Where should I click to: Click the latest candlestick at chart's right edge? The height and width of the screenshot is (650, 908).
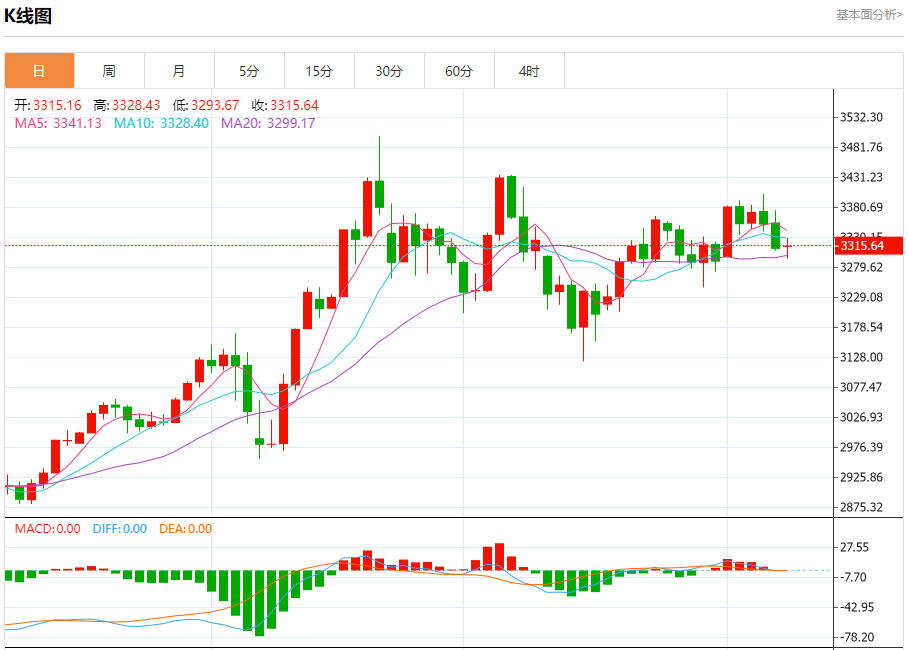point(787,247)
